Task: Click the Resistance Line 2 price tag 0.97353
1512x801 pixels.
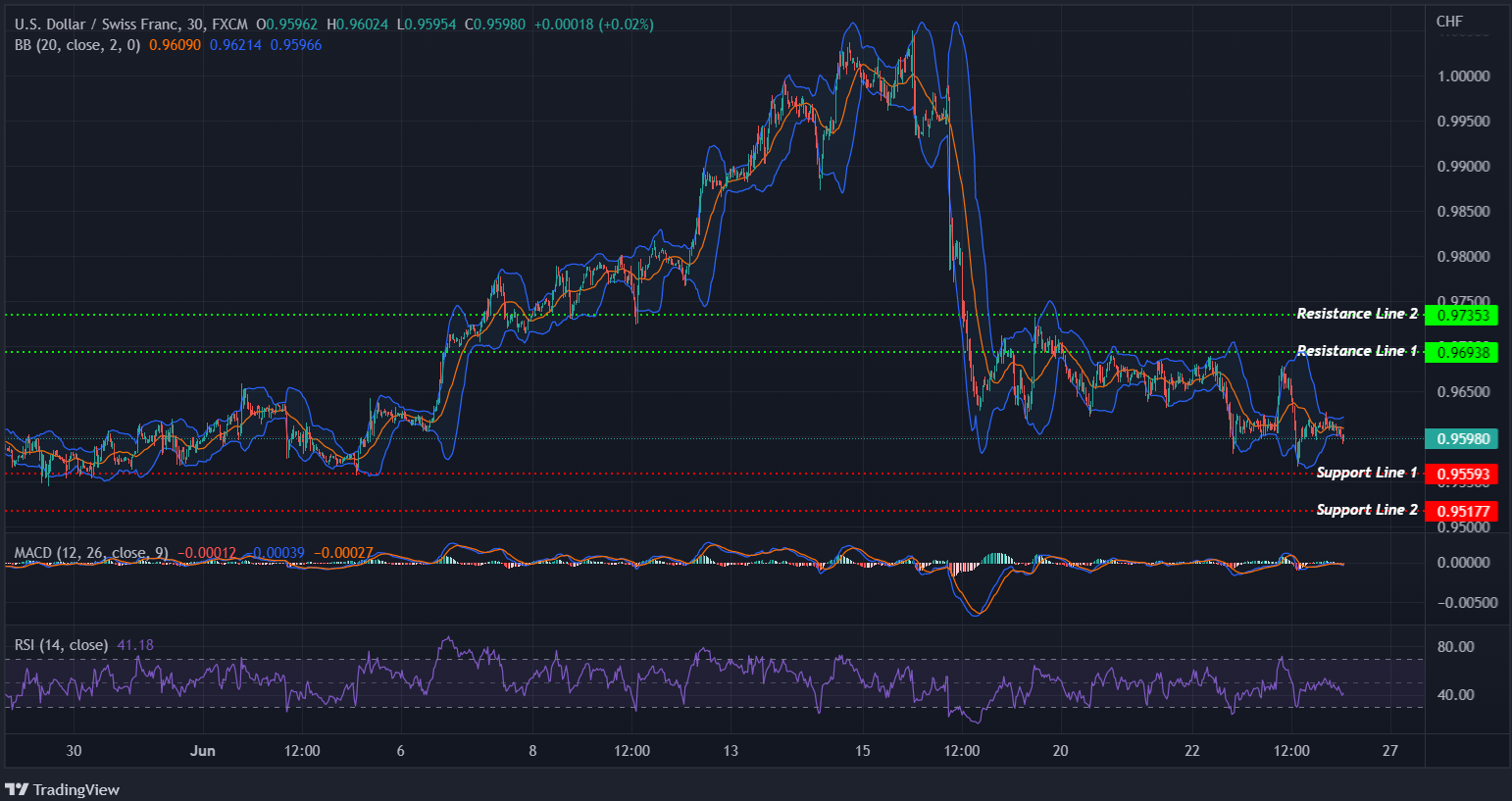Action: coord(1462,315)
